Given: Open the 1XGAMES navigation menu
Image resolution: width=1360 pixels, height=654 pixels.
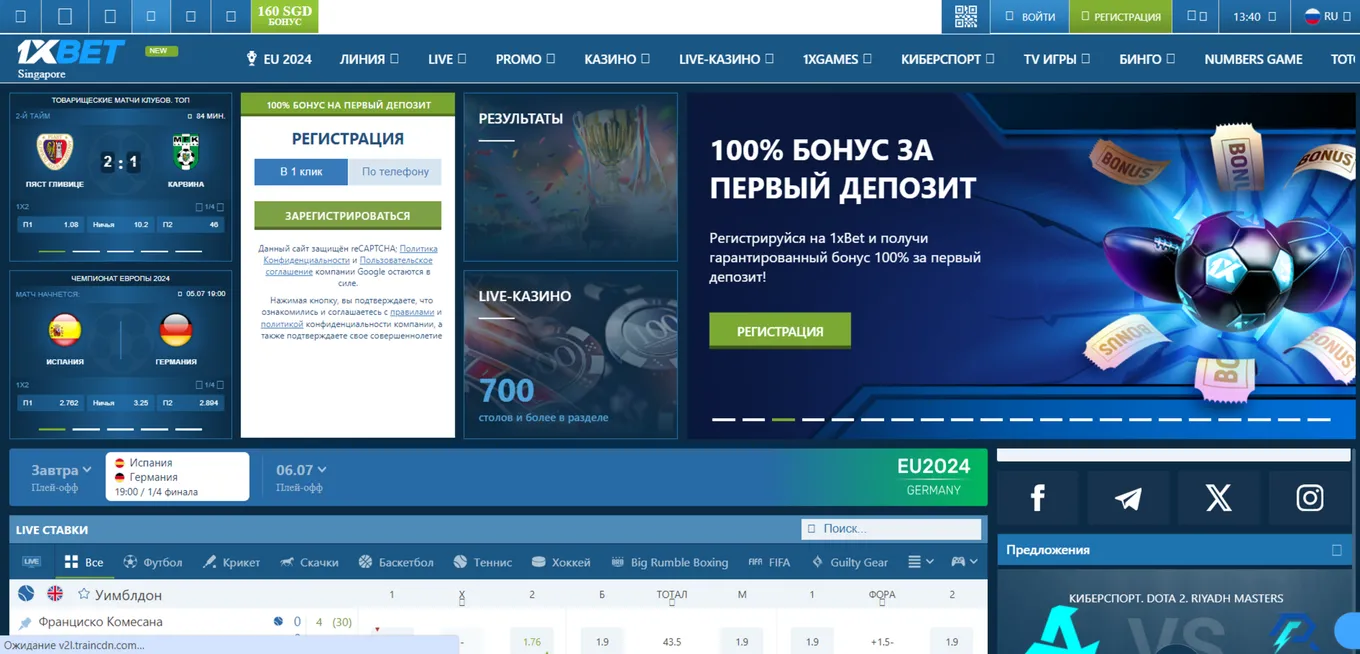Looking at the screenshot, I should pos(837,59).
